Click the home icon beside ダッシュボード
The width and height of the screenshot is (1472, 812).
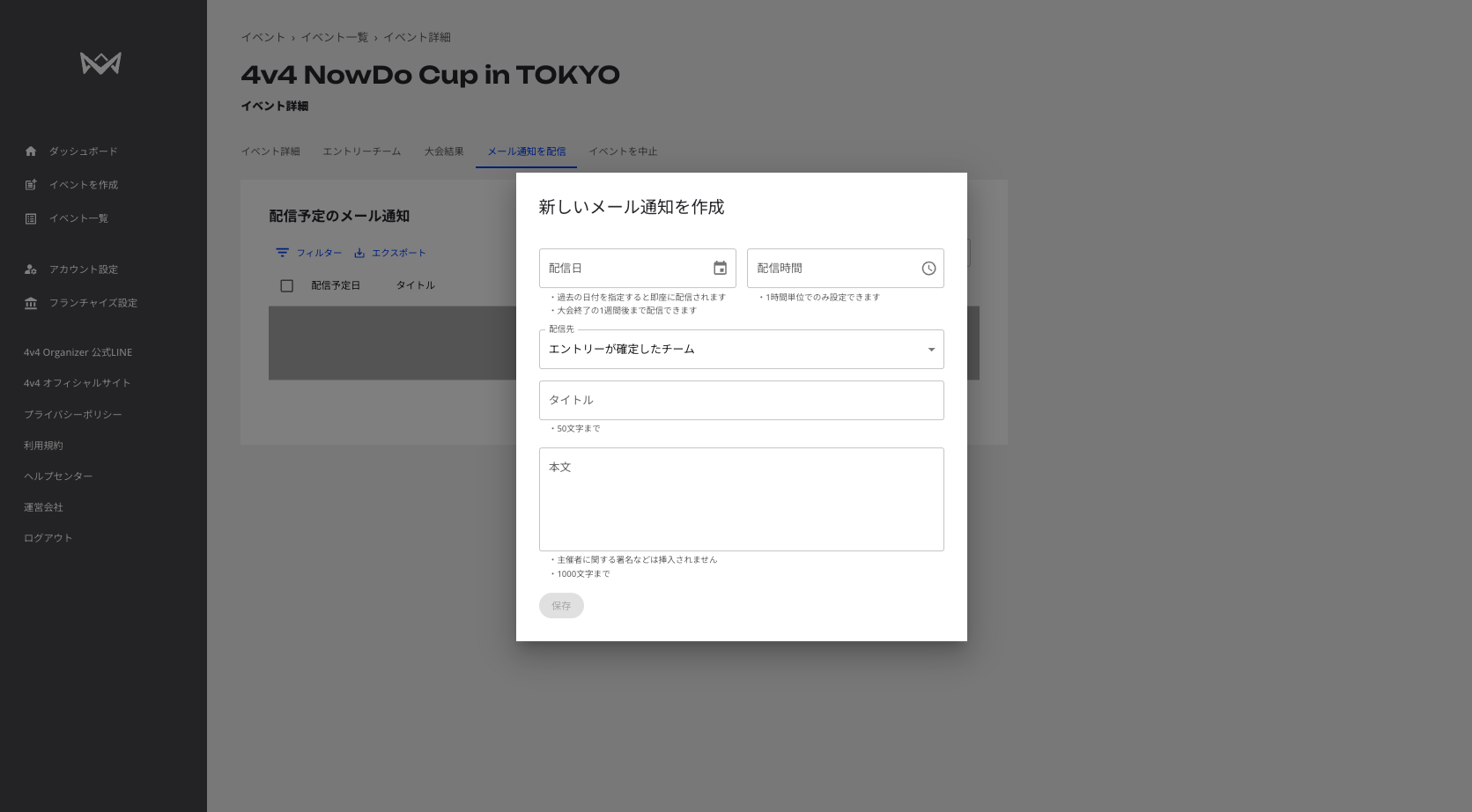pos(31,151)
